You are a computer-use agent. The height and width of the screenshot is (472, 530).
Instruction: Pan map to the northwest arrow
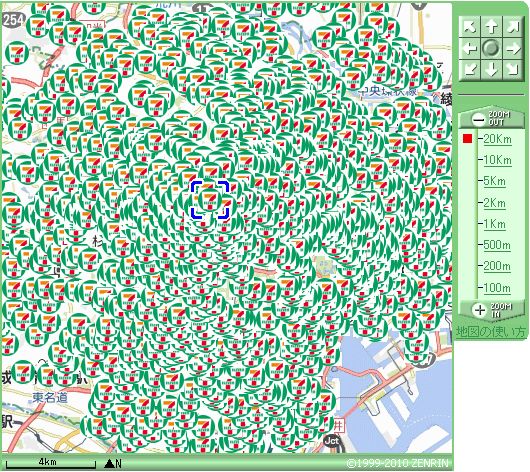click(469, 26)
